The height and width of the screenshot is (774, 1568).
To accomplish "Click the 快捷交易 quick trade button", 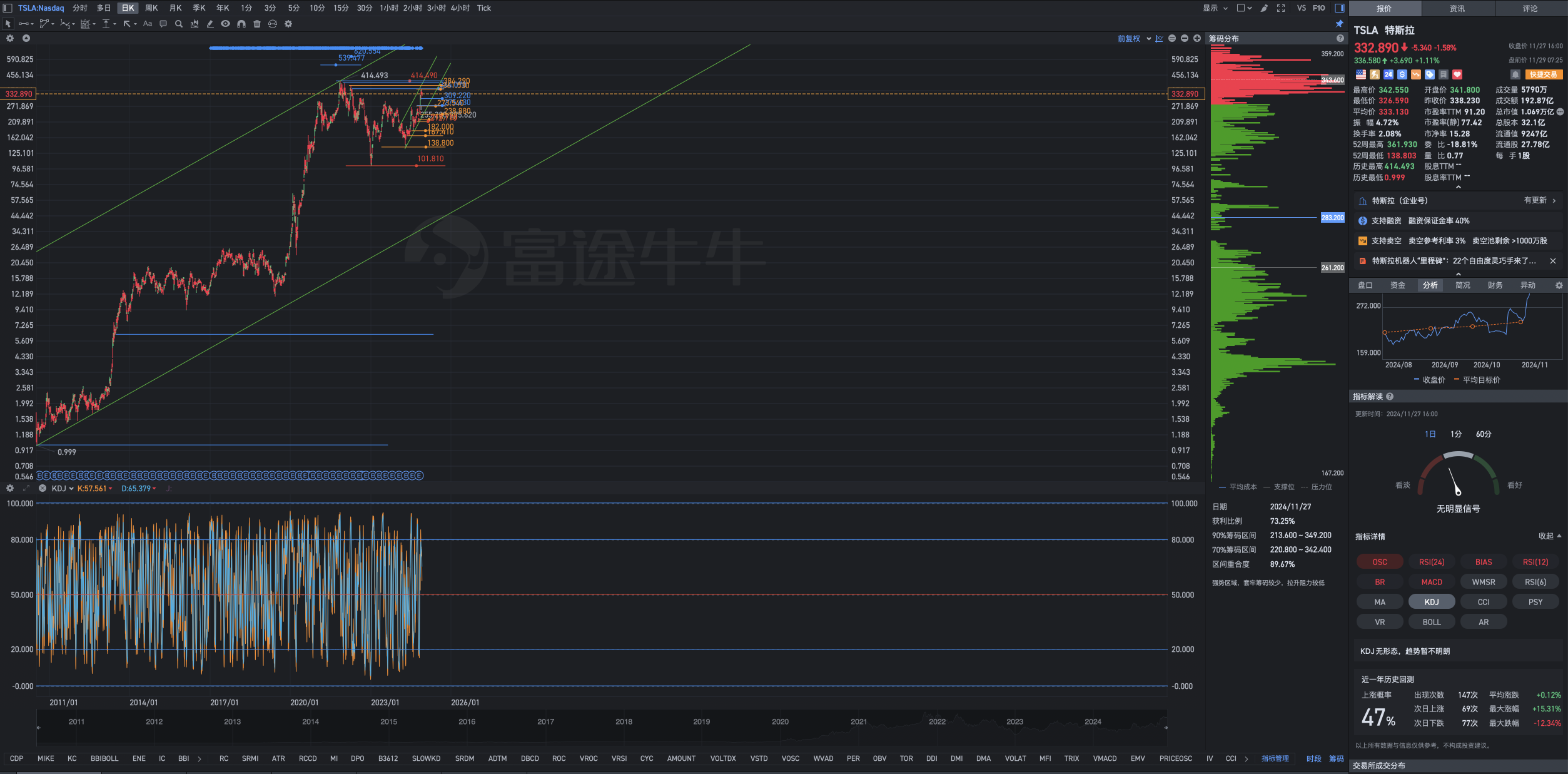I will pyautogui.click(x=1544, y=74).
